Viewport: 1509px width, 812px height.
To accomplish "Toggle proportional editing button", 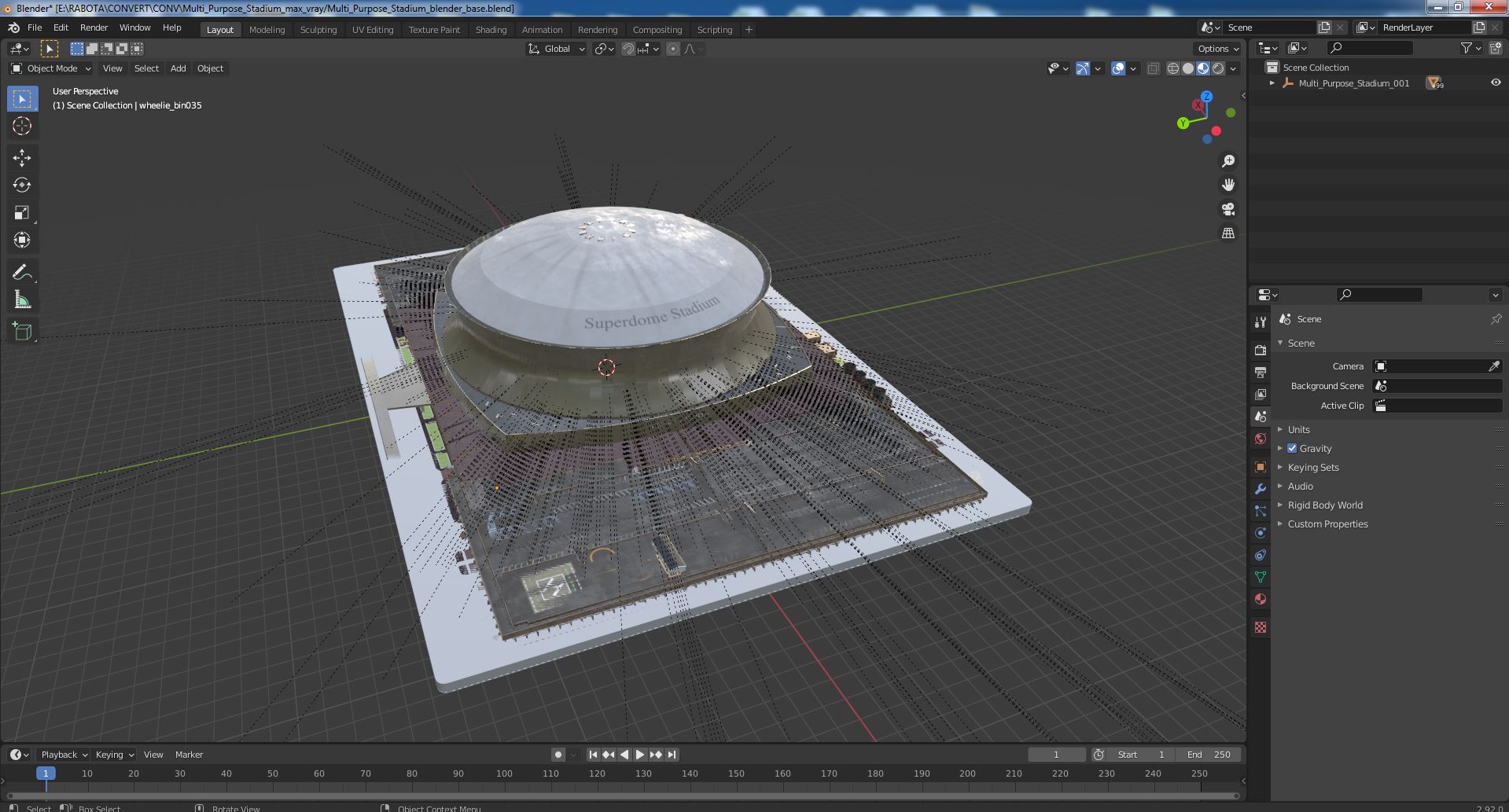I will coord(673,49).
